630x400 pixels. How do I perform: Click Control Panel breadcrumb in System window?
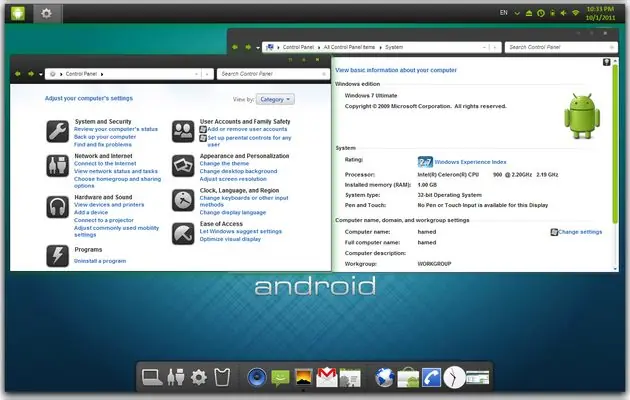point(298,47)
